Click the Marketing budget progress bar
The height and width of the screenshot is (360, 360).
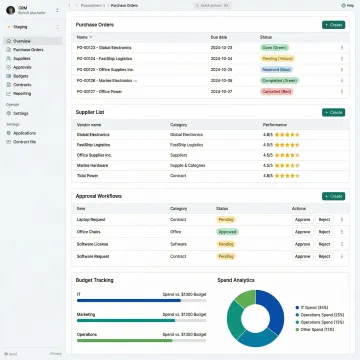142,320
